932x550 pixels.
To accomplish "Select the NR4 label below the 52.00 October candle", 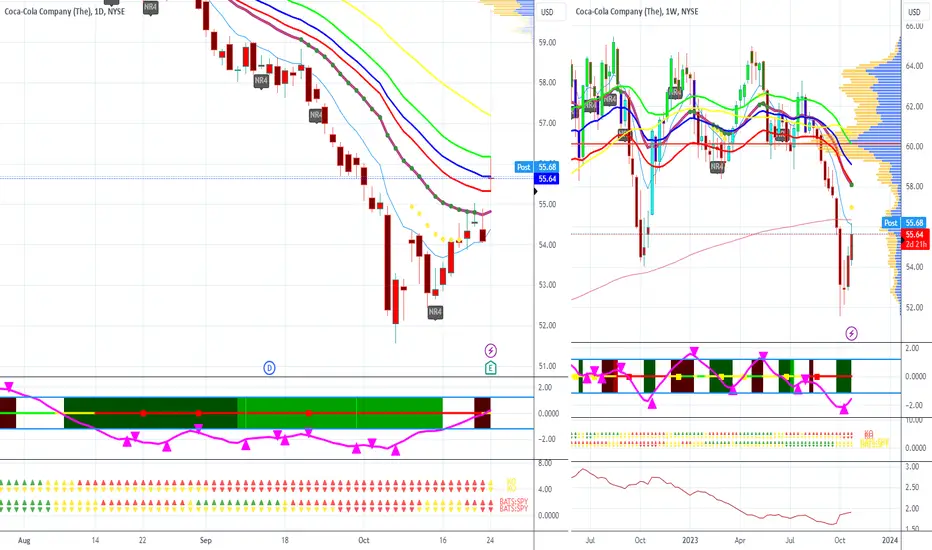I will click(x=435, y=312).
